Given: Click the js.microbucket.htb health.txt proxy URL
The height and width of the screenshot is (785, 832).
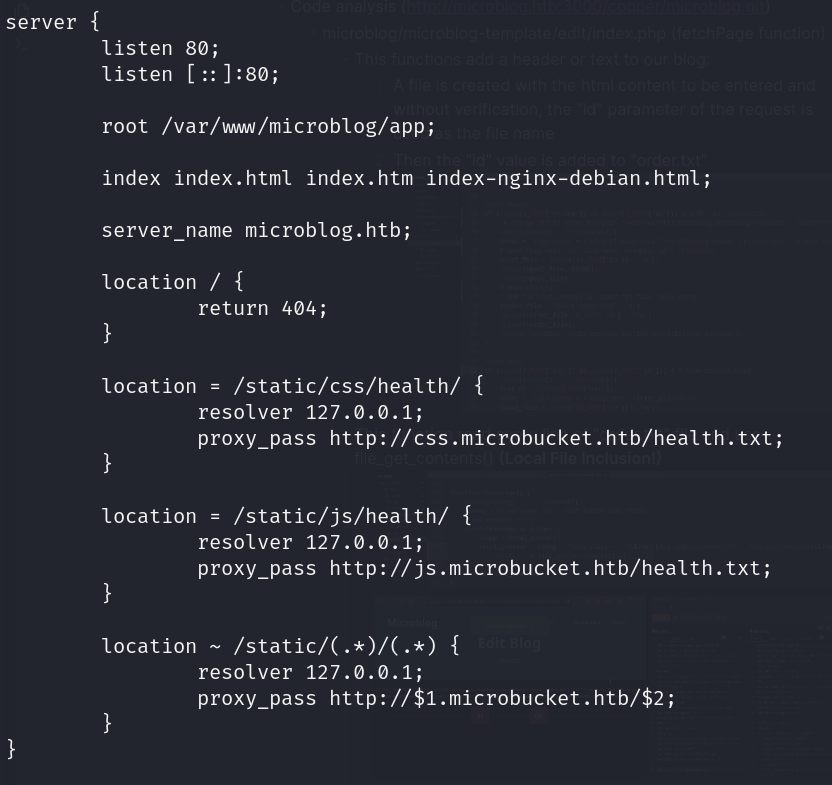Looking at the screenshot, I should point(550,568).
